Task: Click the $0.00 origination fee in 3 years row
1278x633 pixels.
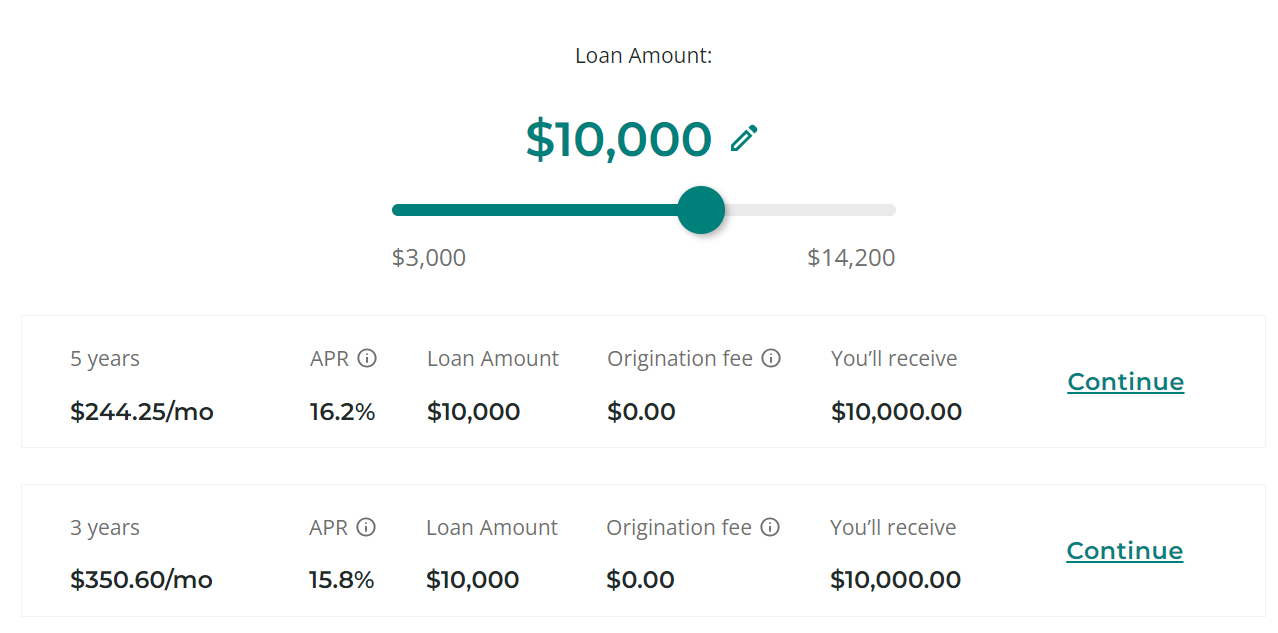Action: [640, 580]
